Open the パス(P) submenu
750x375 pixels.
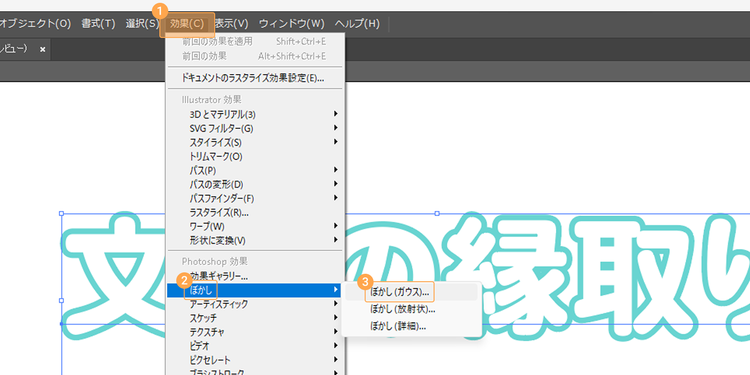click(254, 170)
